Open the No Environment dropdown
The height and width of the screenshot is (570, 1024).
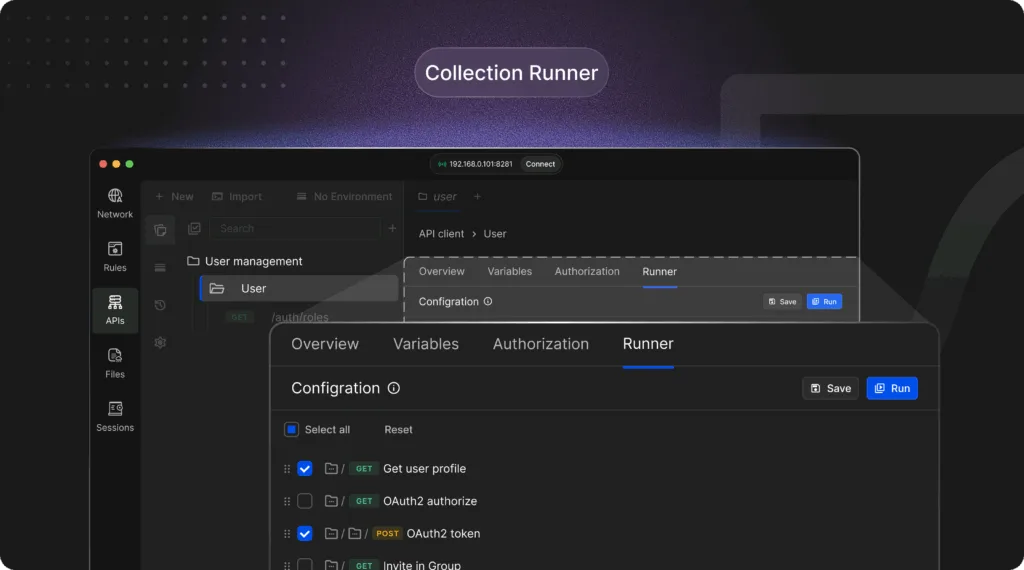pos(344,197)
